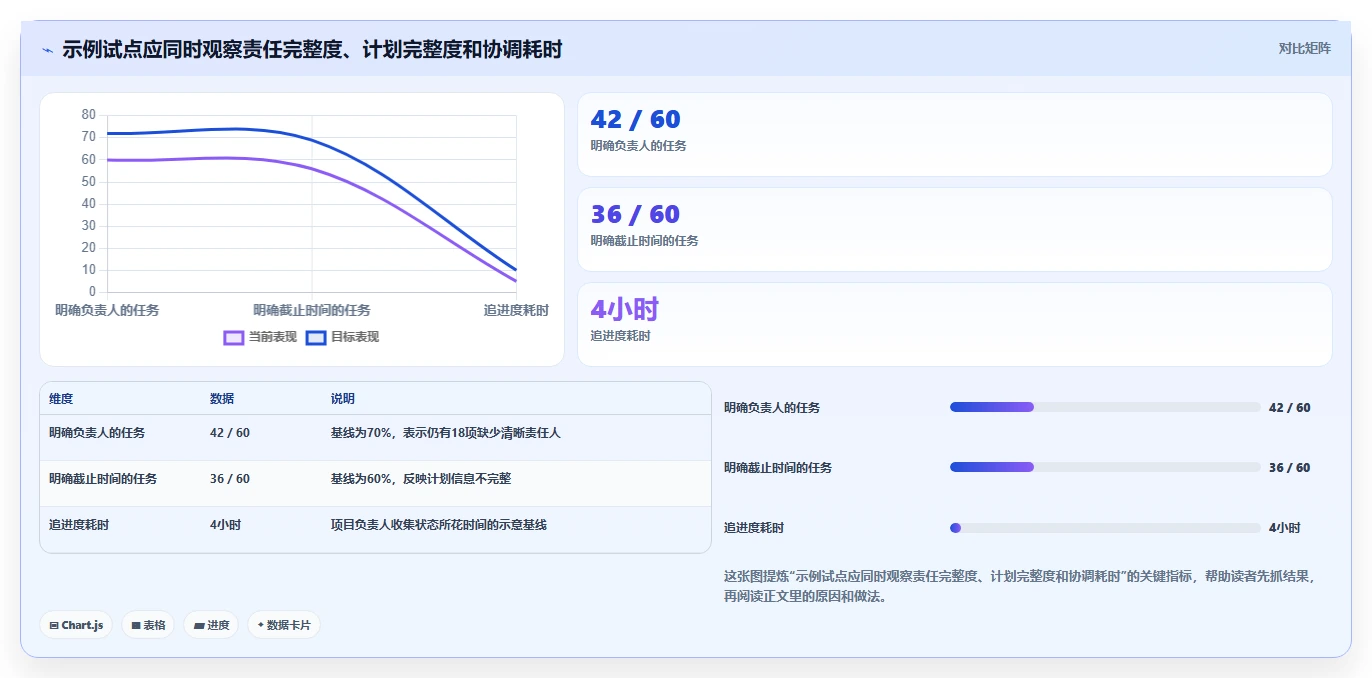Click the 42 / 60 data card value
This screenshot has height=678, width=1372.
(x=635, y=119)
